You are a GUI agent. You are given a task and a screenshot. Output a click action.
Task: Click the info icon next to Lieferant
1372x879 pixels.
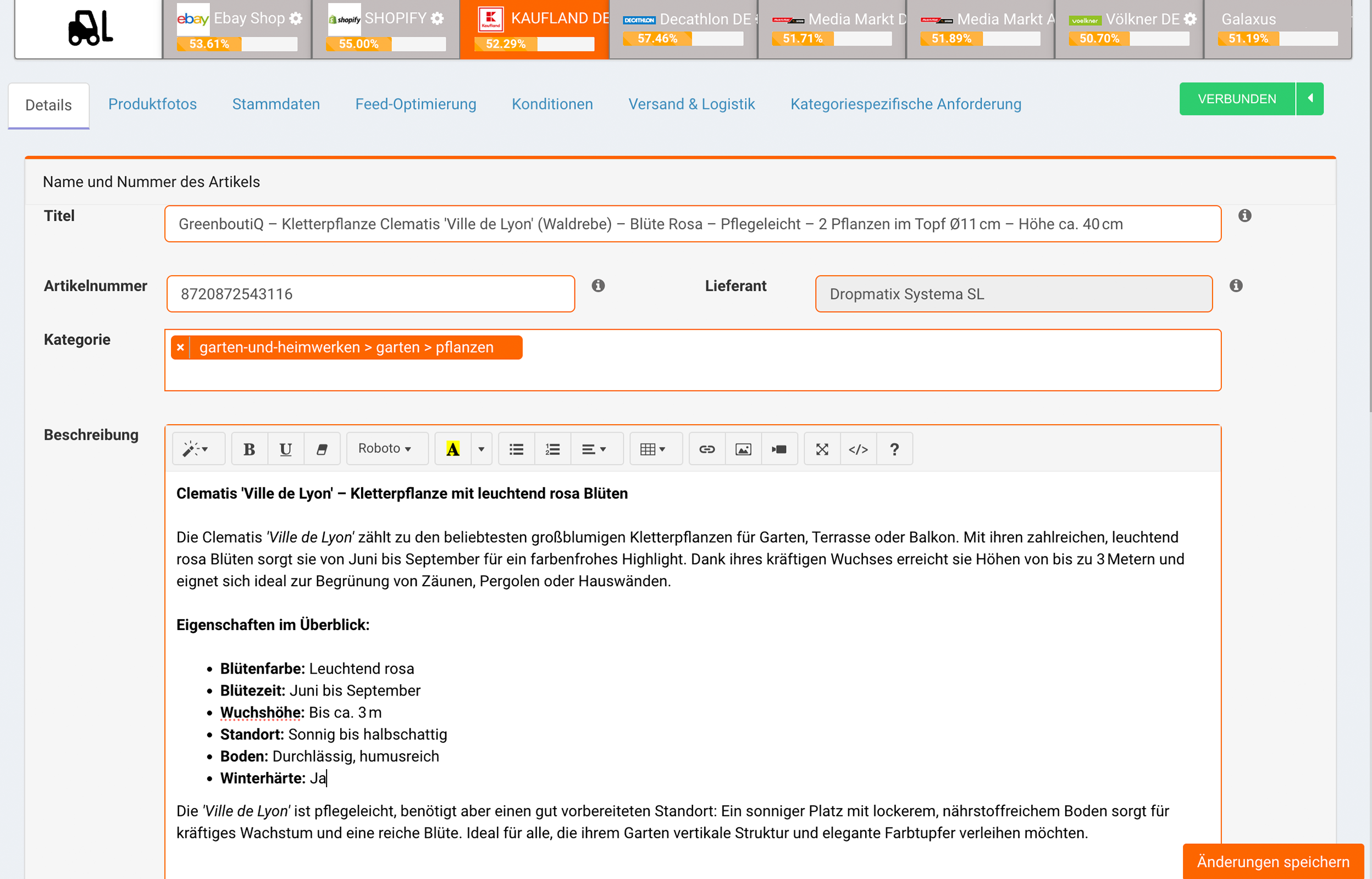pyautogui.click(x=1236, y=285)
